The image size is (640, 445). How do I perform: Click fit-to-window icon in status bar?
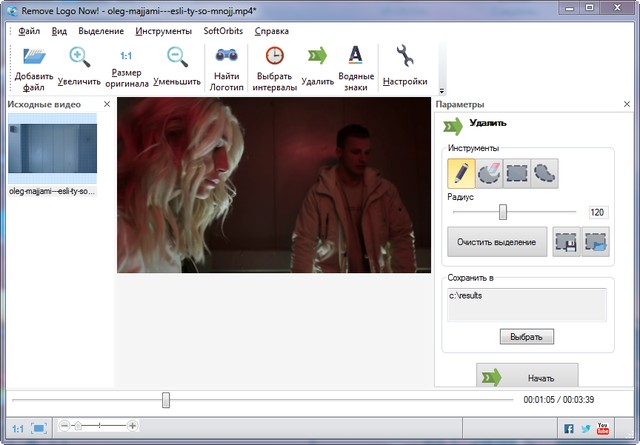coord(39,428)
